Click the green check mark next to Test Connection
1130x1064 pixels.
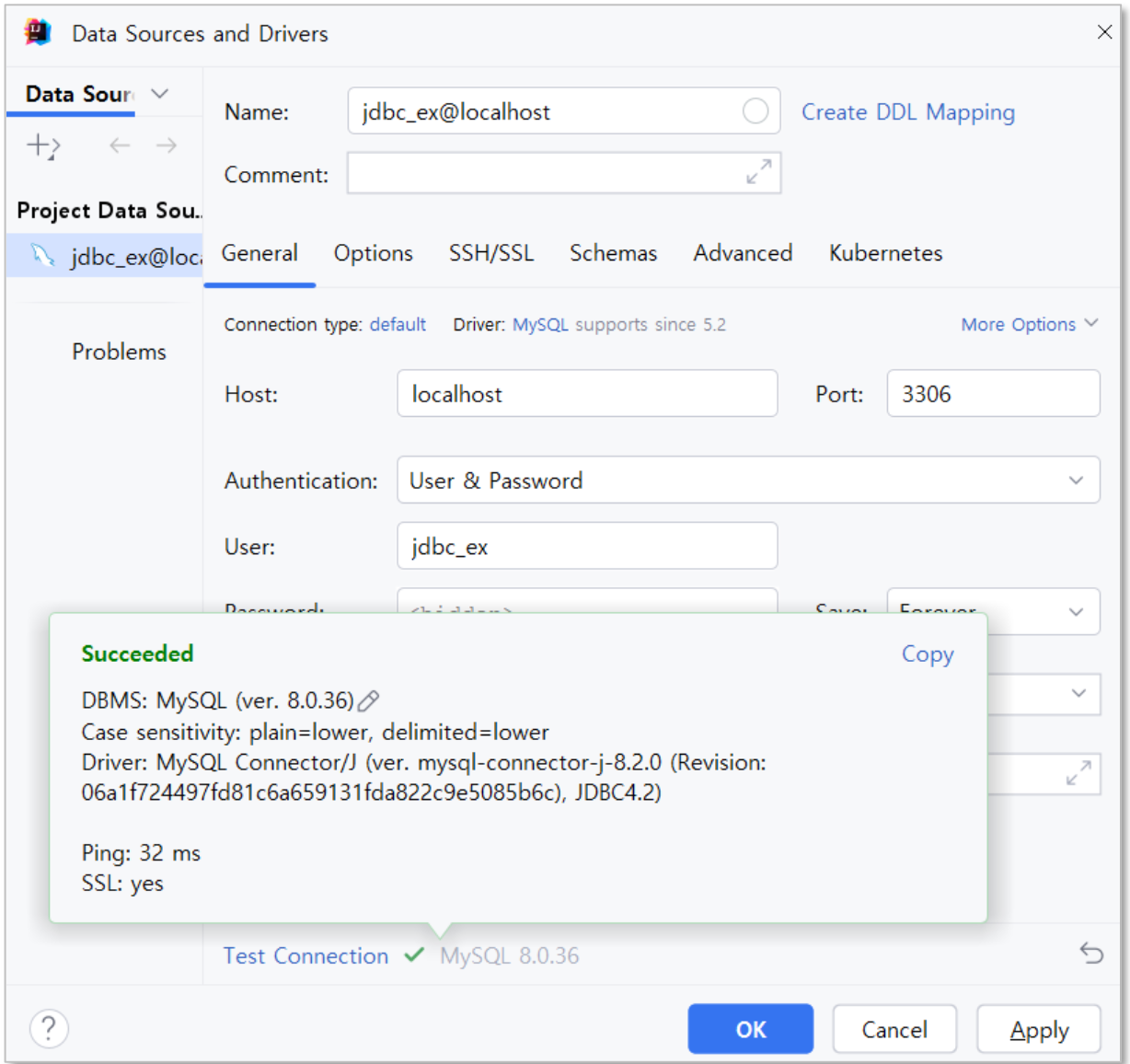(414, 954)
